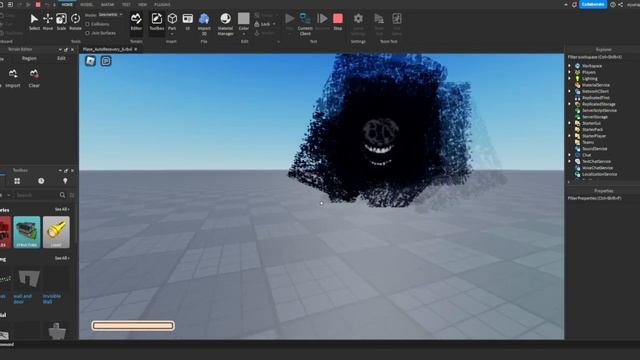Activate the Rotate tool
Screen dimensions: 640x360
click(x=76, y=22)
